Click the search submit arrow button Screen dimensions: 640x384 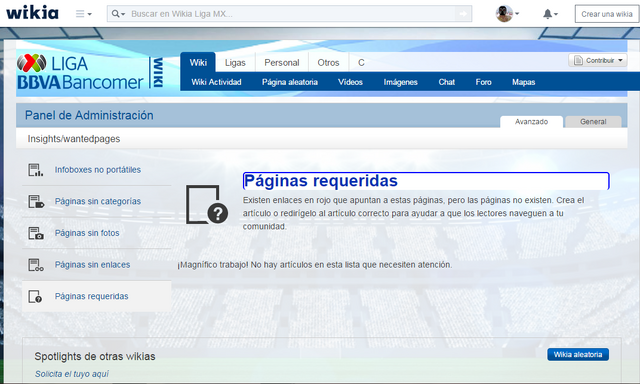pos(463,14)
